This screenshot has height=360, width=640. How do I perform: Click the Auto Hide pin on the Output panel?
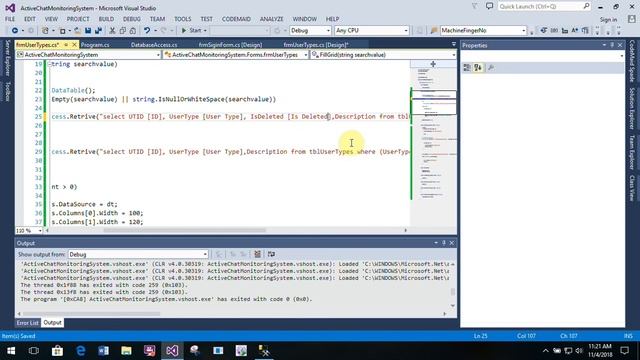click(444, 243)
